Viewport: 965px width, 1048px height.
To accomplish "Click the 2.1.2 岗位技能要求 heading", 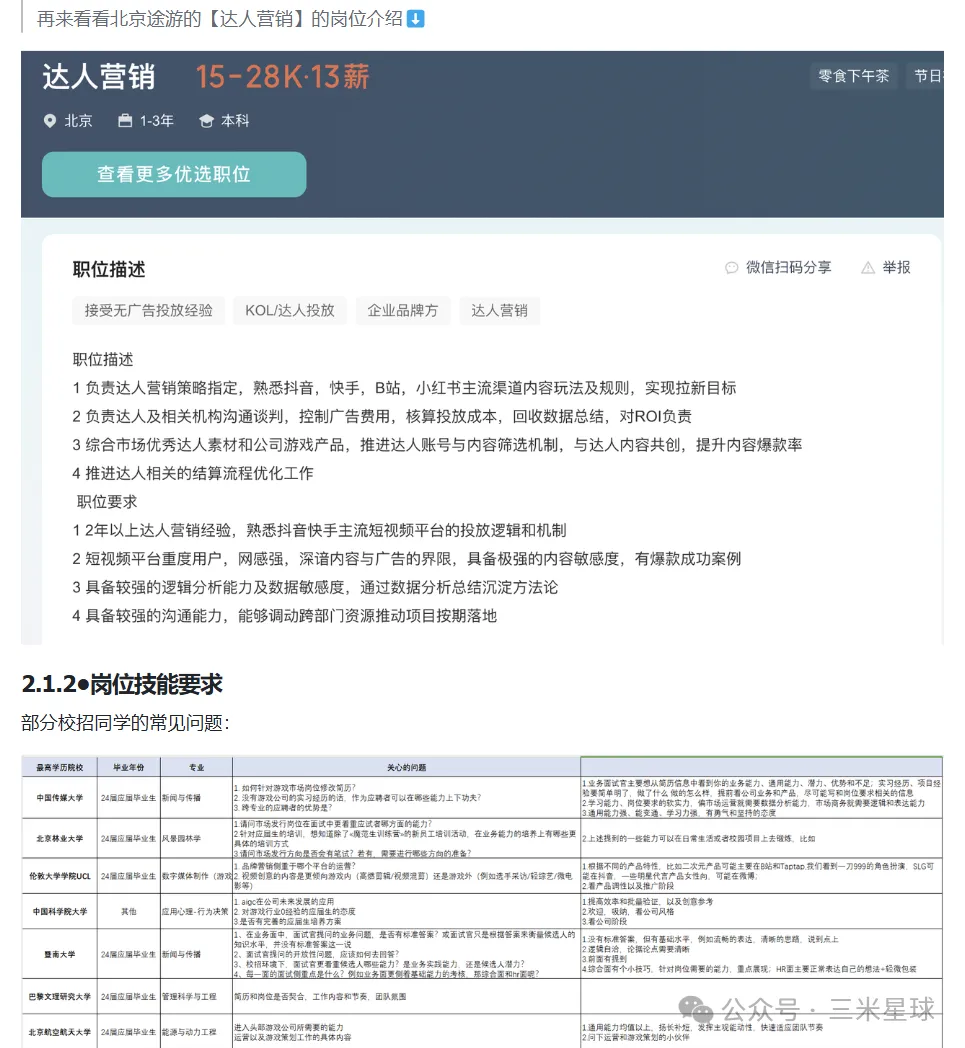I will point(122,685).
